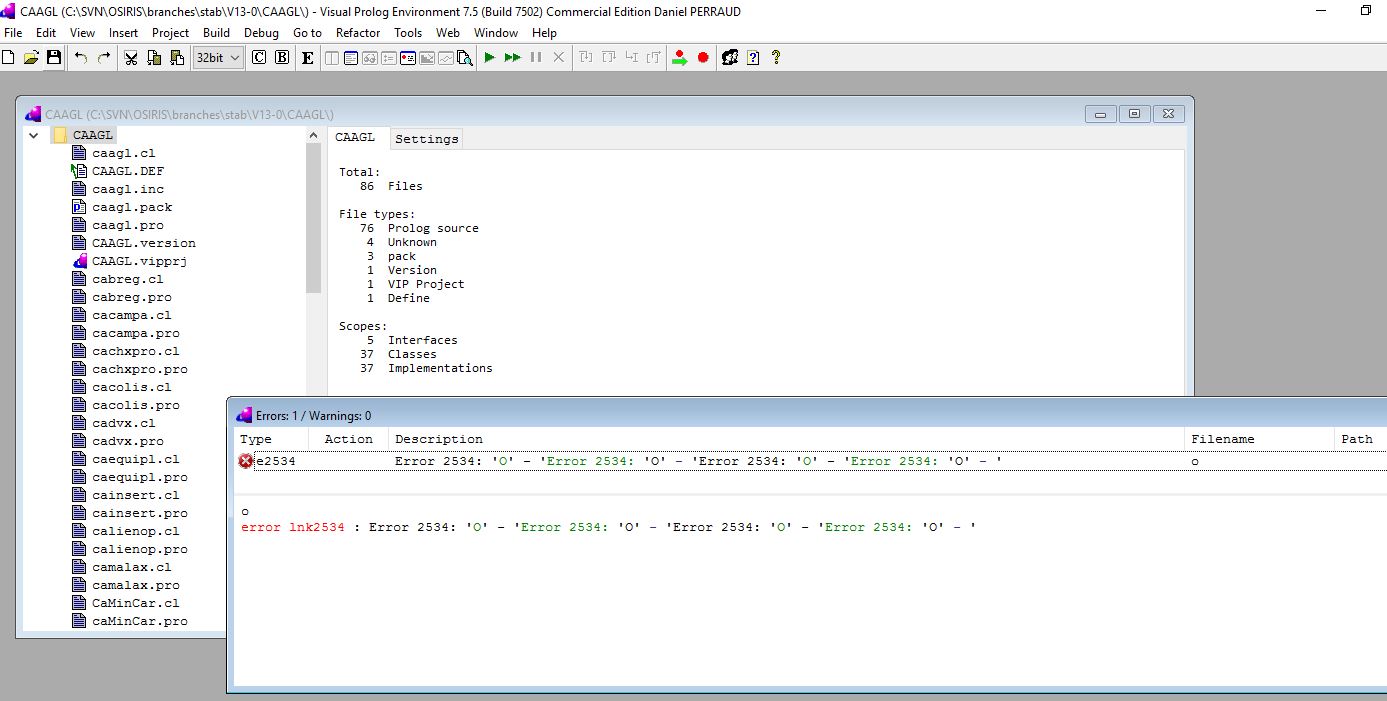This screenshot has width=1387, height=701.
Task: Switch to the Settings tab
Action: point(427,139)
